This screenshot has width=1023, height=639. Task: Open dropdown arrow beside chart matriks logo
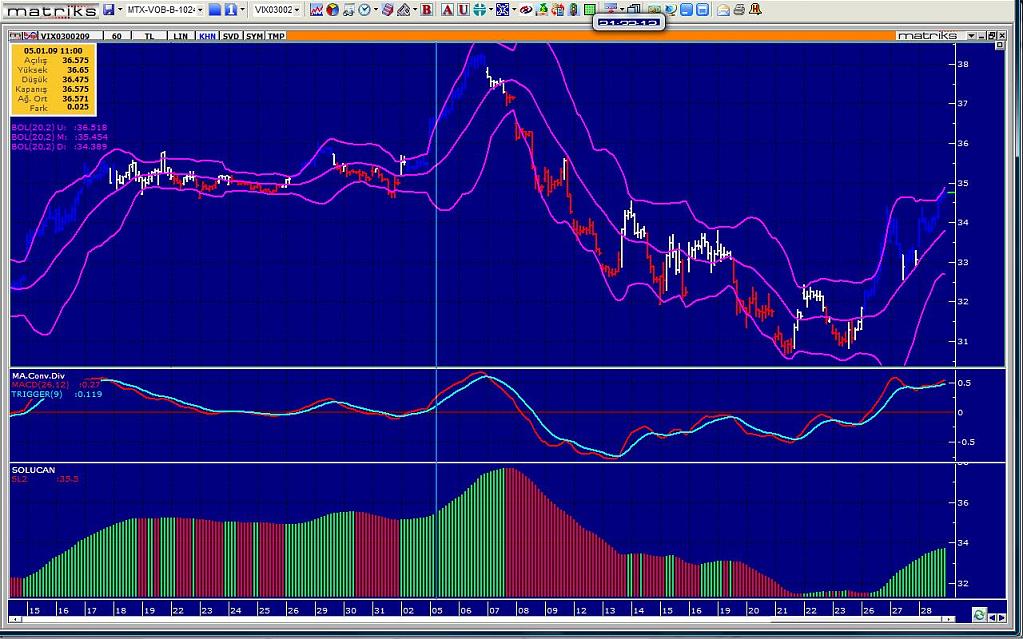(969, 36)
